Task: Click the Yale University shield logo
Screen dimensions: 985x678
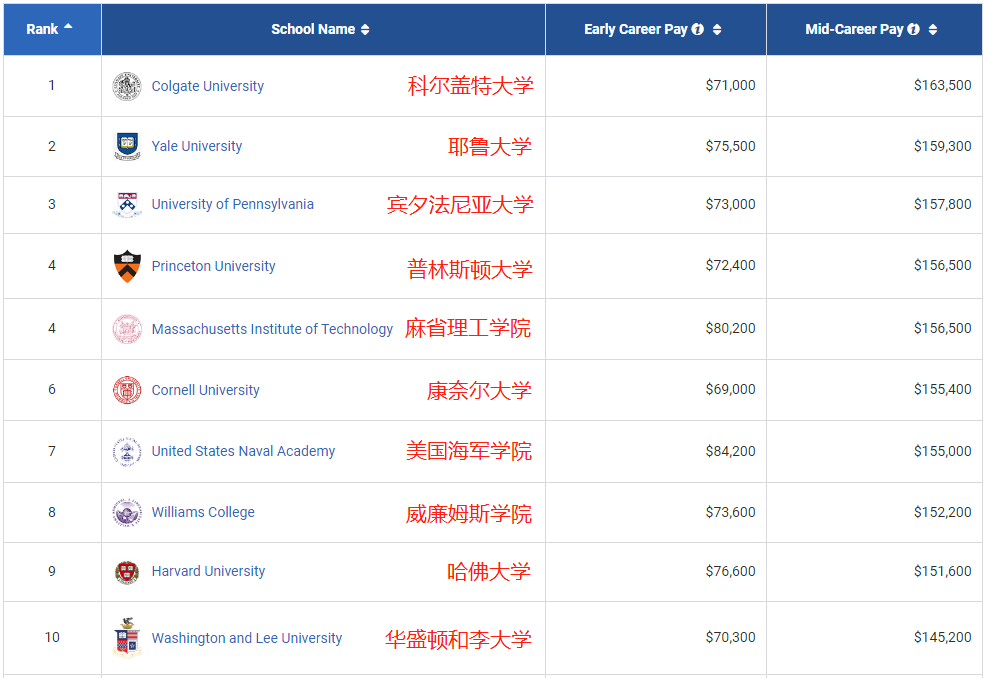Action: [127, 146]
